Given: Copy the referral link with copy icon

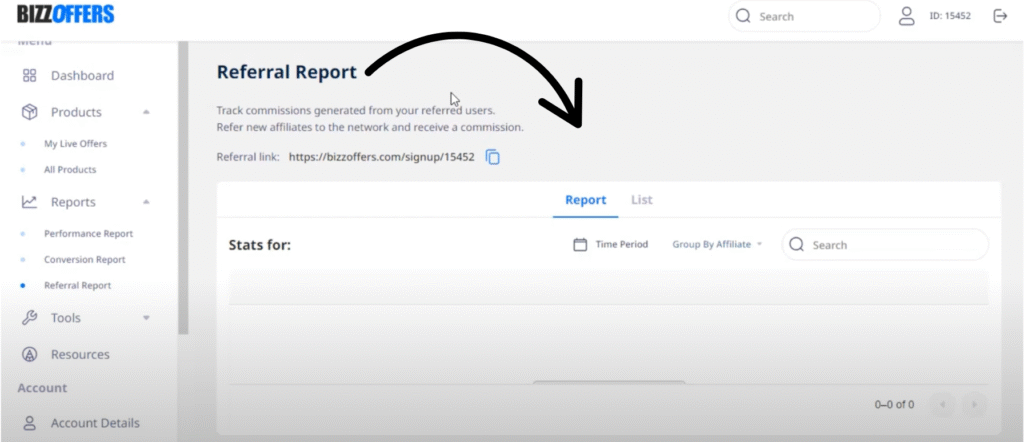Looking at the screenshot, I should coord(493,157).
